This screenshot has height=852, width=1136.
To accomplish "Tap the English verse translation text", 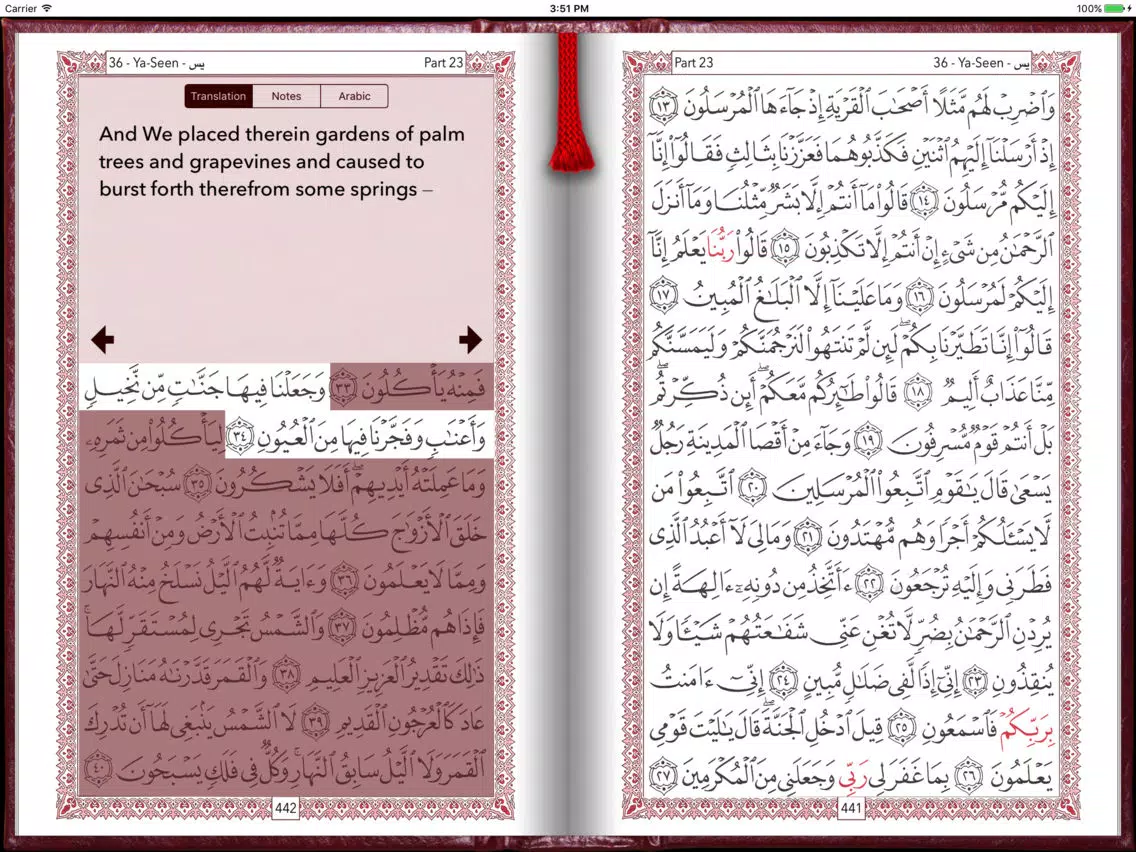I will (x=282, y=162).
